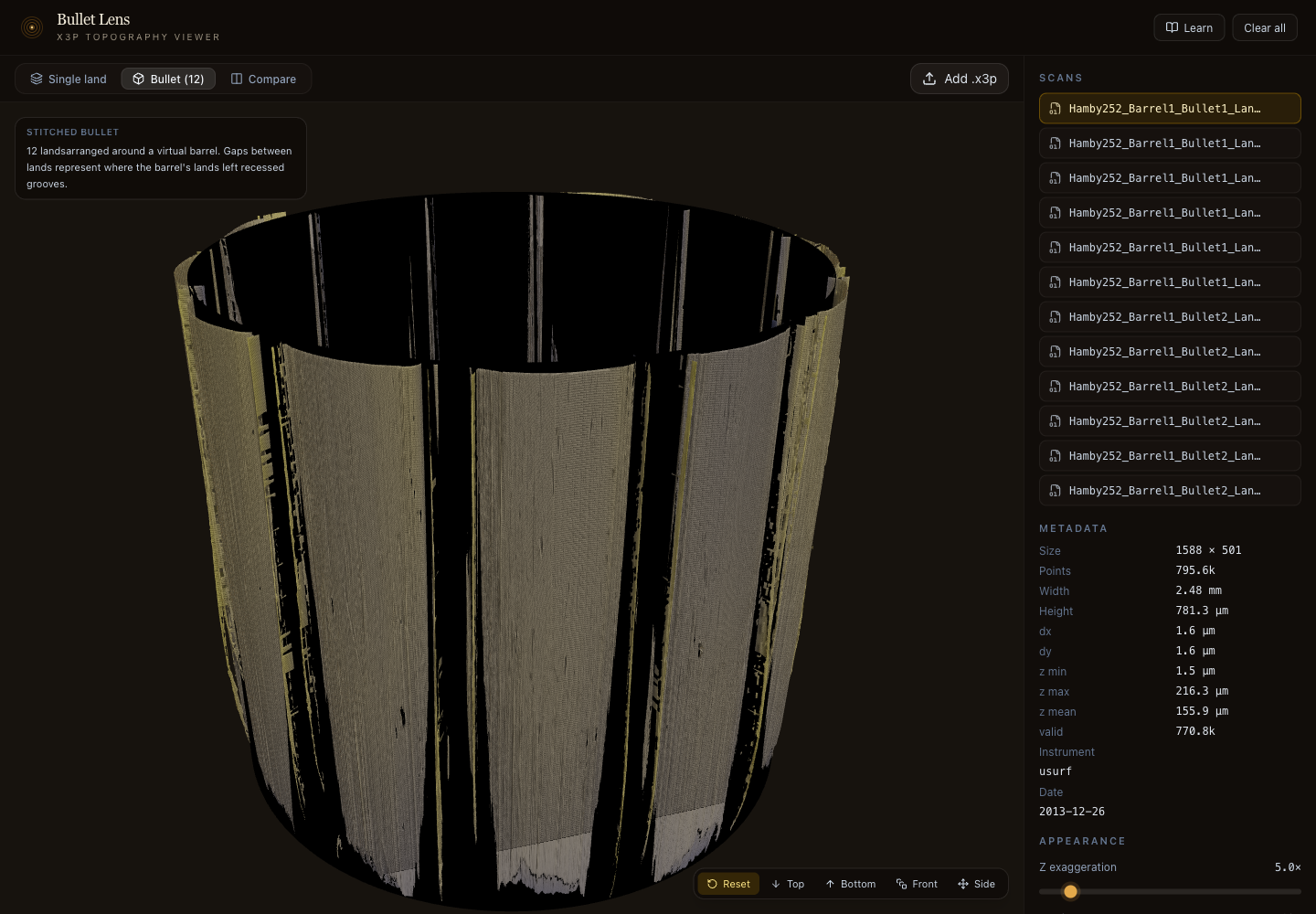Viewport: 1316px width, 914px height.
Task: Click the Bullet Lens logo icon
Action: point(32,27)
